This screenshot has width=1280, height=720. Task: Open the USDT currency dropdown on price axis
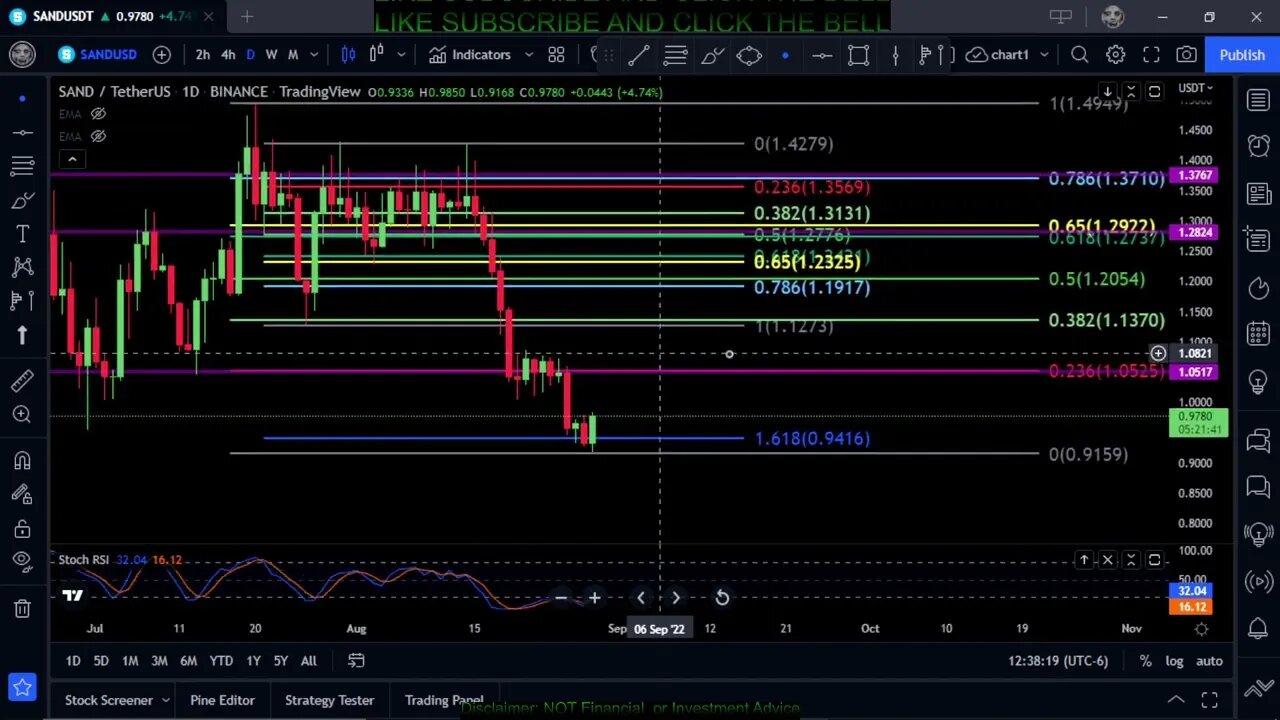click(1194, 88)
